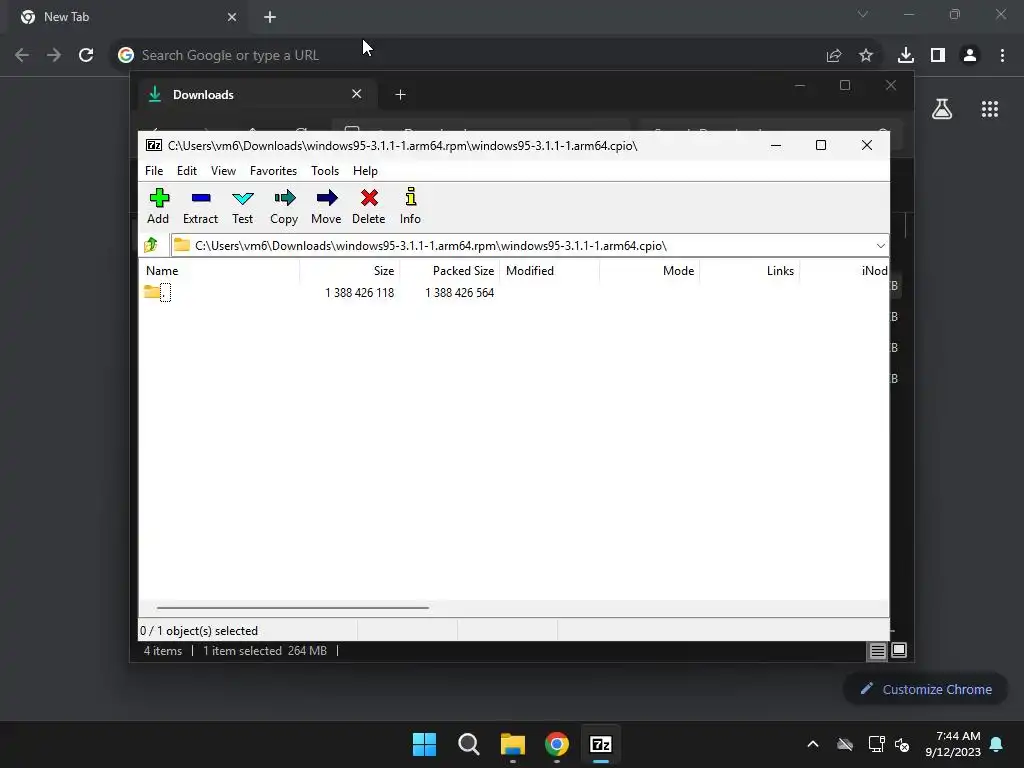This screenshot has width=1024, height=768.
Task: Open Chrome downloads icon
Action: (x=906, y=56)
